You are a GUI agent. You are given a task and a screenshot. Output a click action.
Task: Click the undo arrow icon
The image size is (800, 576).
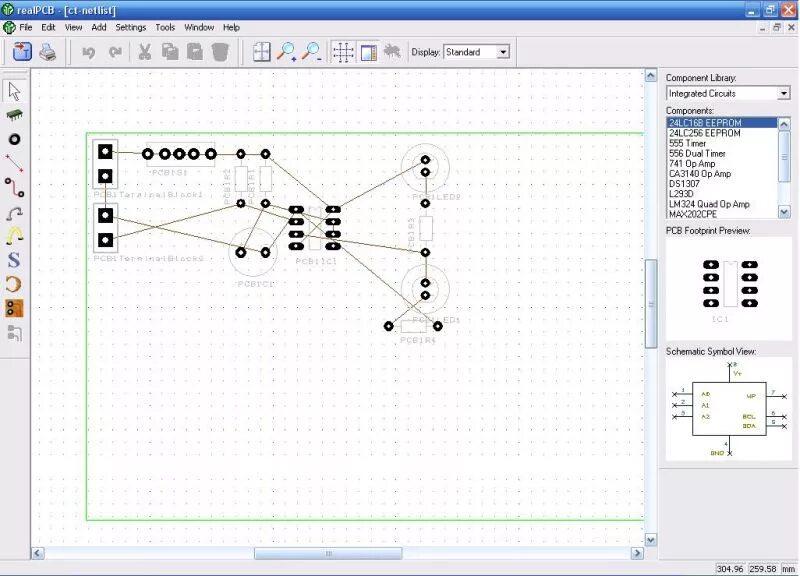(x=89, y=52)
